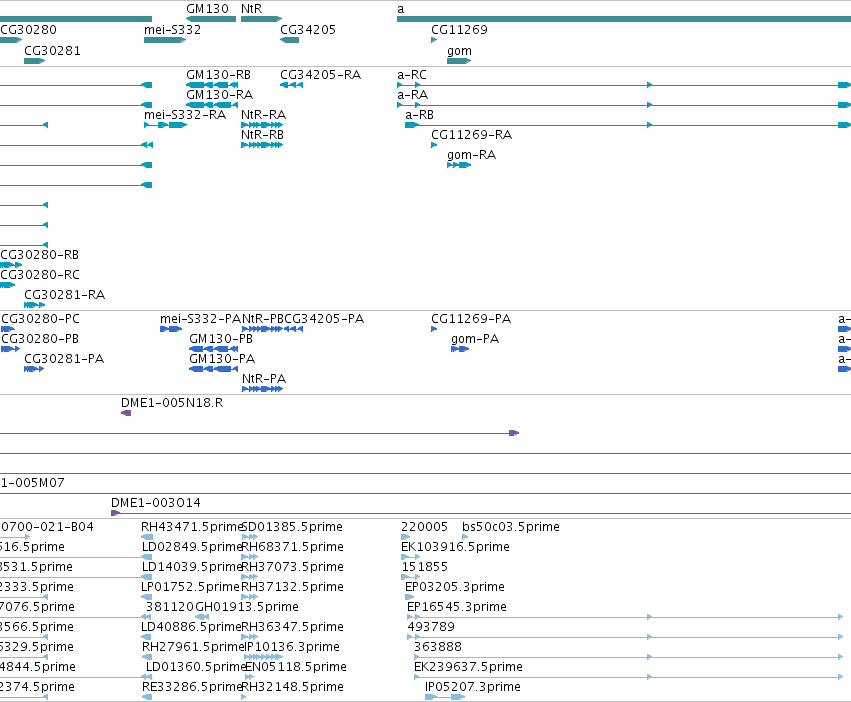The image size is (851, 702).
Task: Open the CG30281-PA protein label
Action: tap(64, 359)
